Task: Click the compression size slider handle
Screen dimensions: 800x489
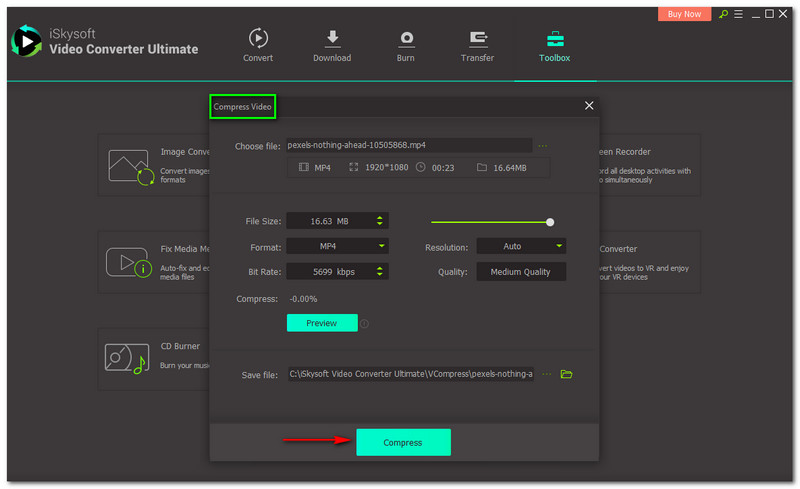Action: (x=550, y=222)
